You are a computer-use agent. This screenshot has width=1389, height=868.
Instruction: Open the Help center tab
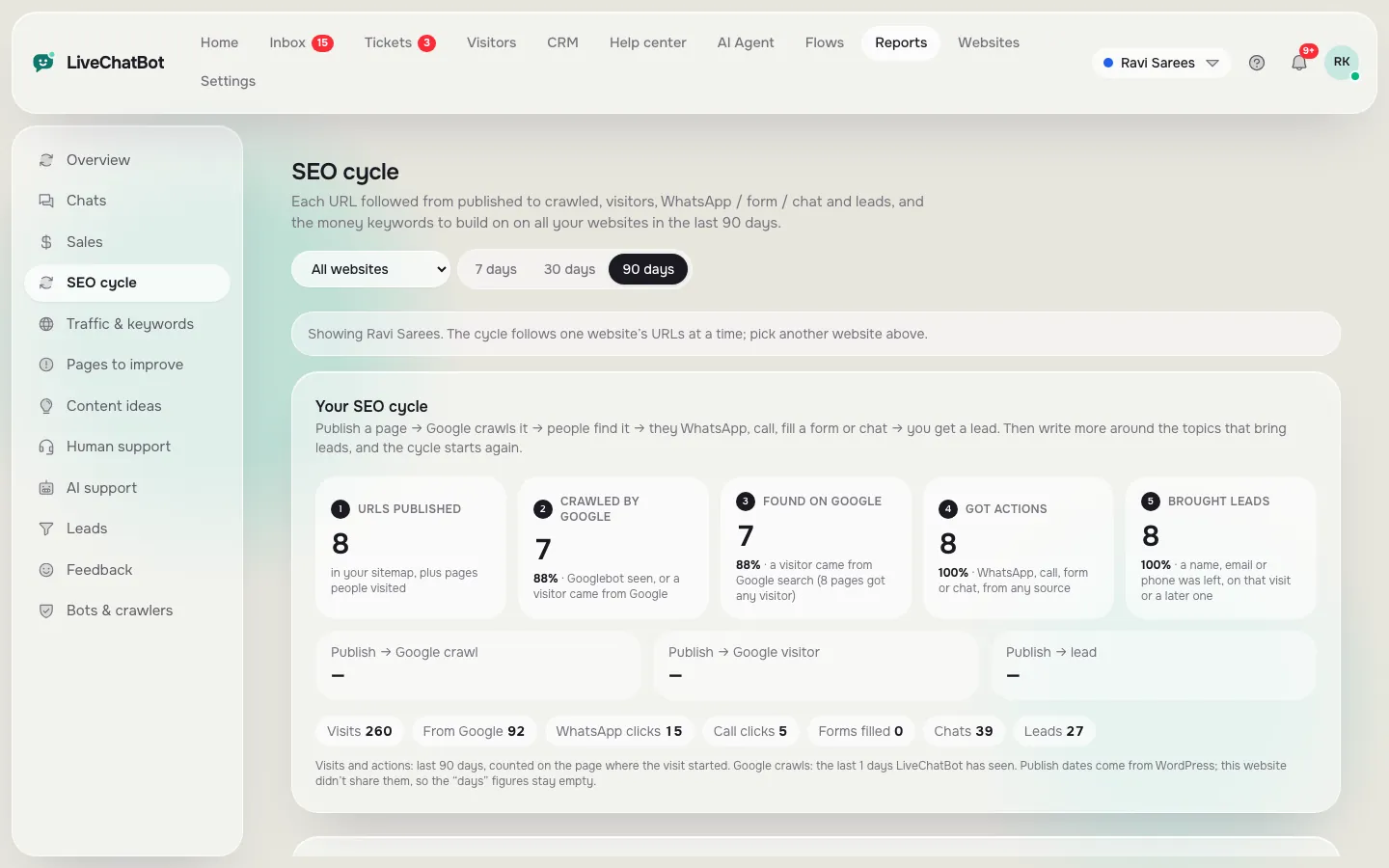648,42
